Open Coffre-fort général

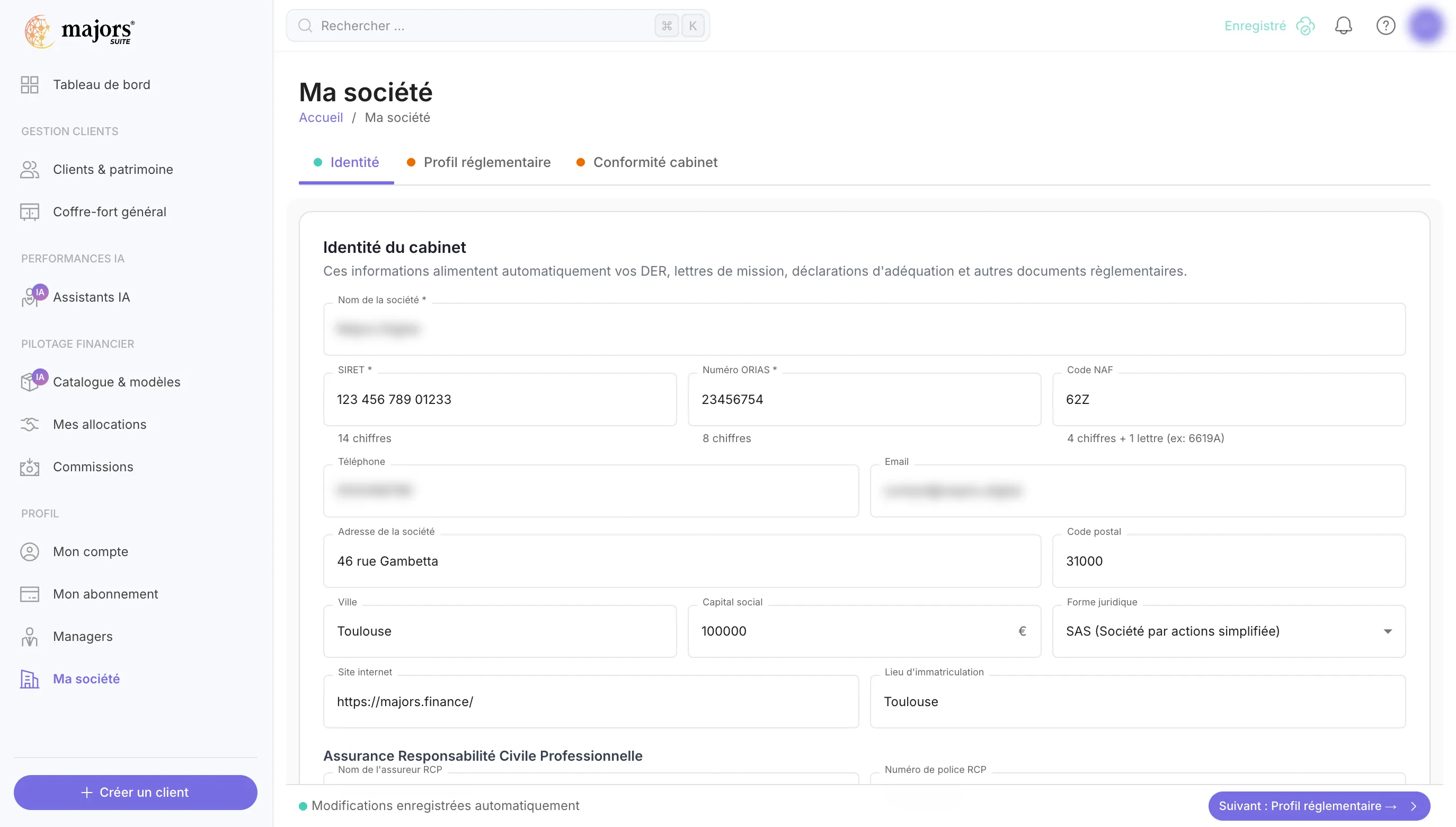click(x=110, y=212)
